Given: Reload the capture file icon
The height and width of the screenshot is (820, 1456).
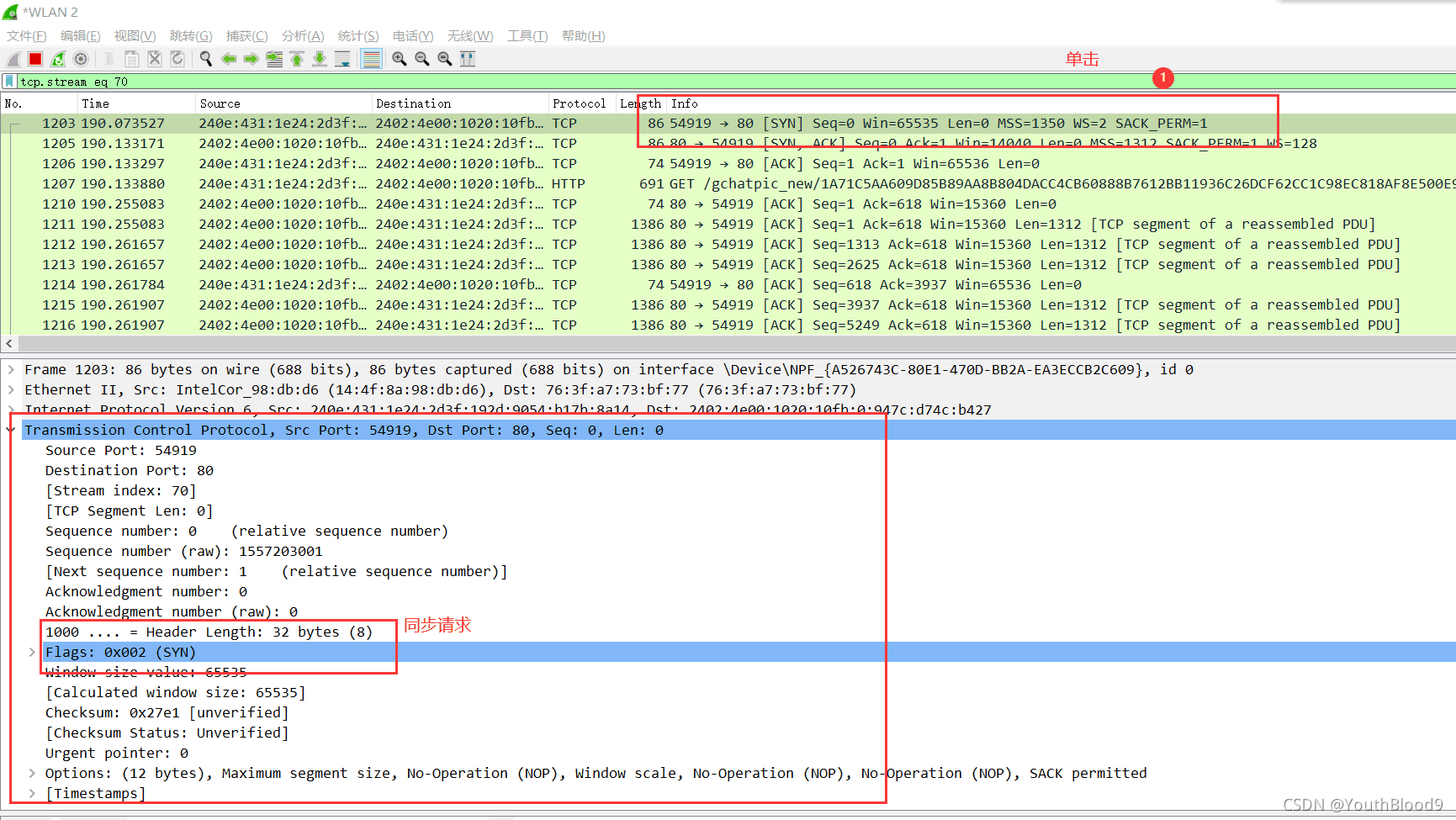Looking at the screenshot, I should click(177, 59).
